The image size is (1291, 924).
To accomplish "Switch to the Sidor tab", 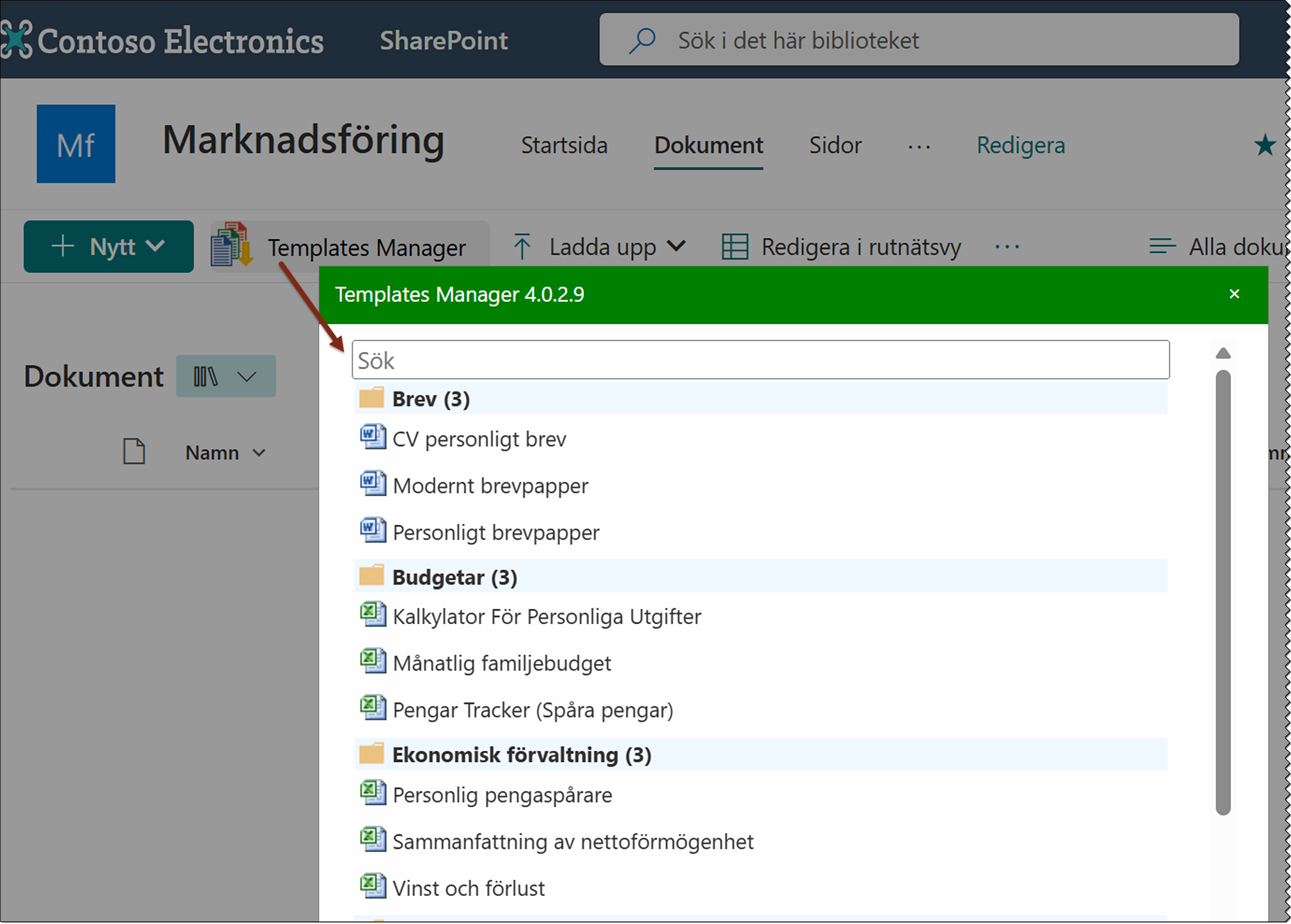I will tap(834, 145).
